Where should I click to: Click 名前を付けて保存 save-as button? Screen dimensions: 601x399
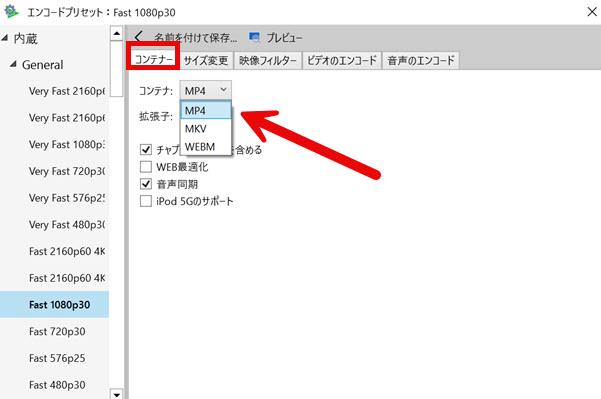pos(195,38)
